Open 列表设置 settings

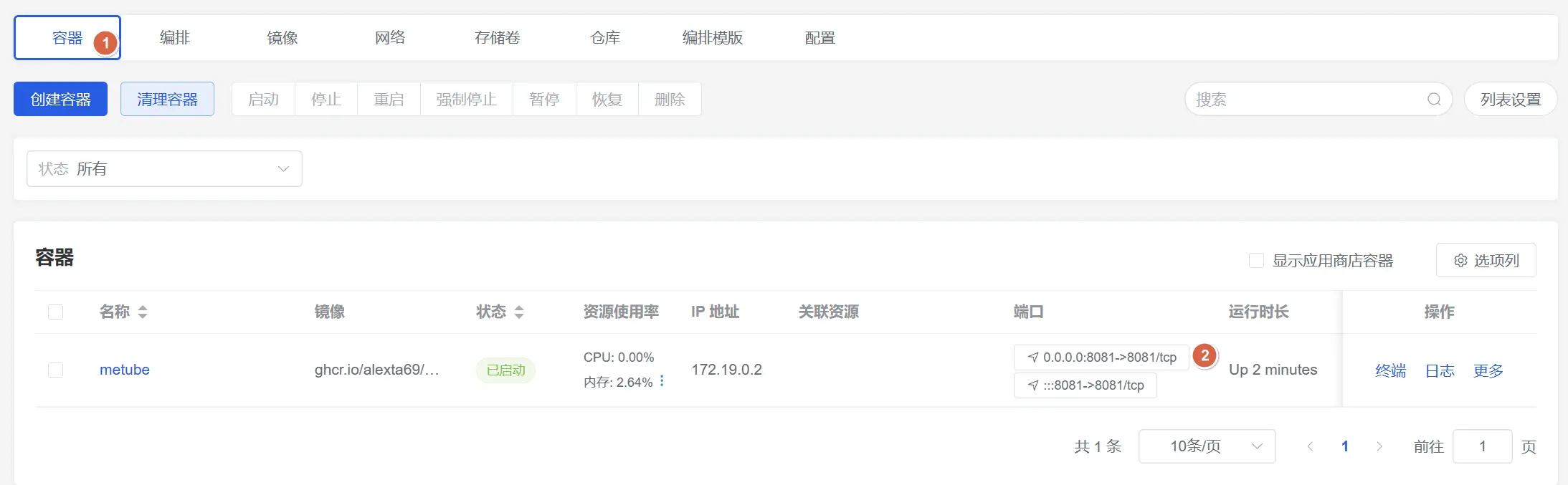tap(1511, 100)
